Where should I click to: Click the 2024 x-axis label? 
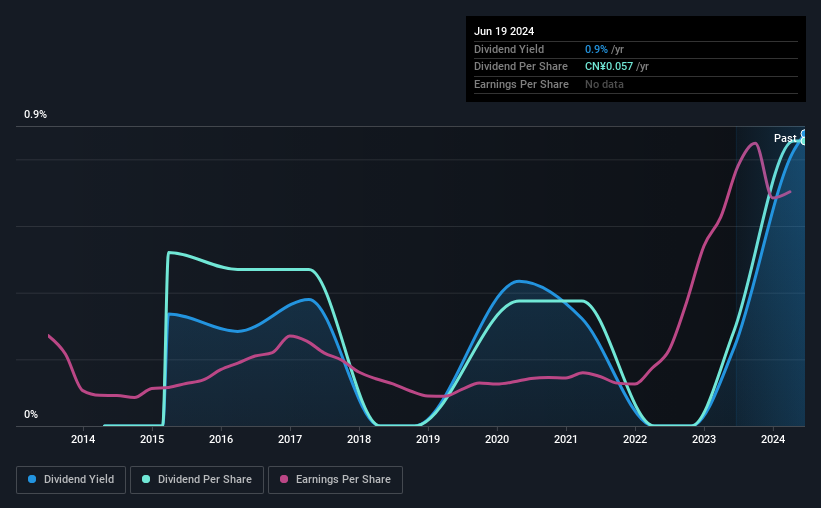tap(773, 439)
